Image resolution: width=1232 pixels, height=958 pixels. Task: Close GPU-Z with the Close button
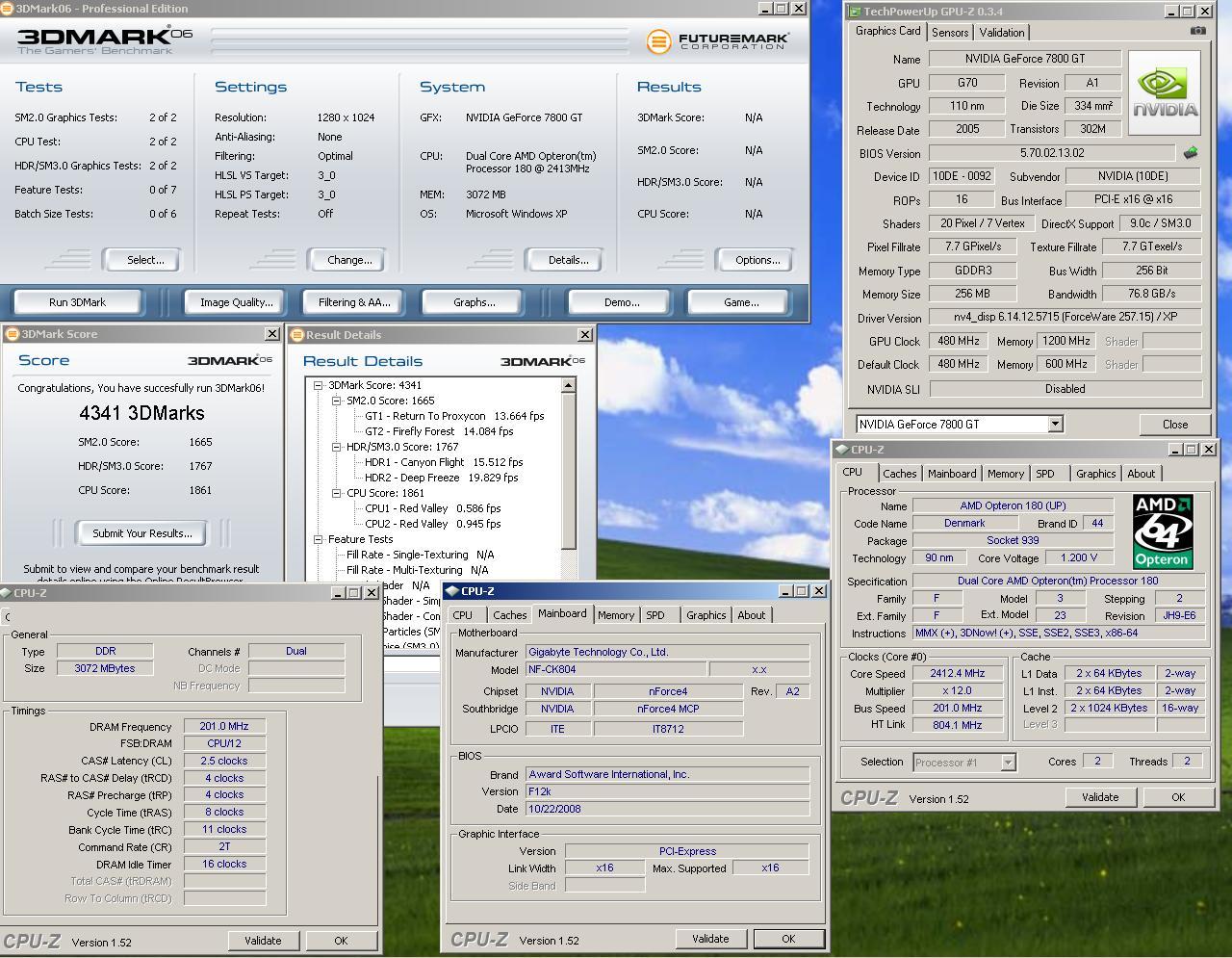(1174, 424)
